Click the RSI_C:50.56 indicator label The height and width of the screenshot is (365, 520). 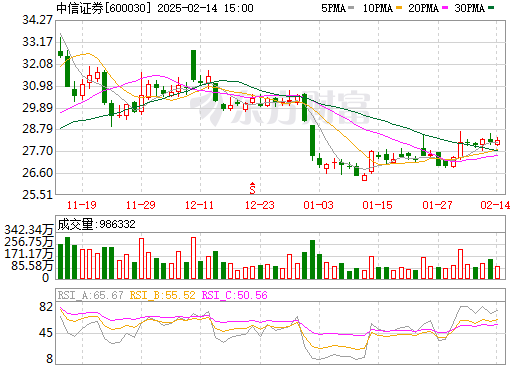pyautogui.click(x=235, y=295)
